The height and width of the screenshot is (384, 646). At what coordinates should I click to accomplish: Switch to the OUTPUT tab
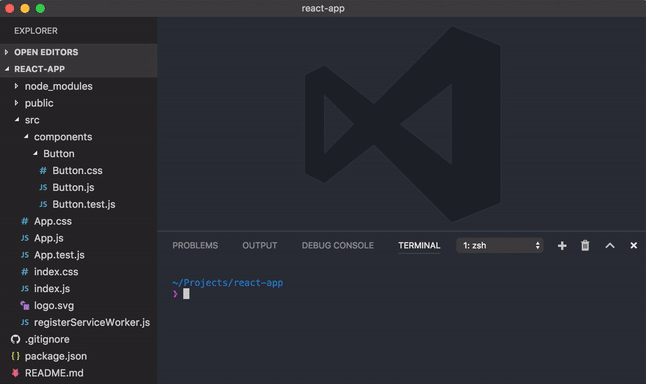pyautogui.click(x=260, y=246)
